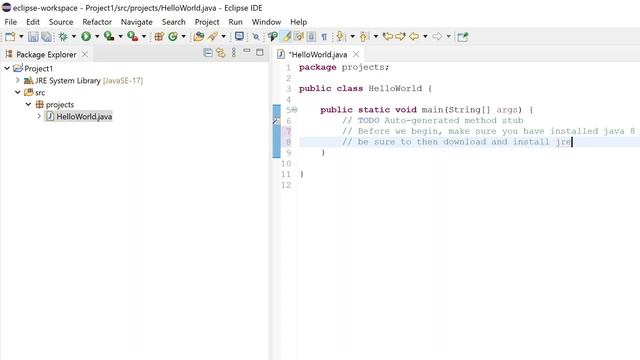Minimize the Package Explorer panel
Image resolution: width=640 pixels, height=360 pixels.
coord(247,51)
